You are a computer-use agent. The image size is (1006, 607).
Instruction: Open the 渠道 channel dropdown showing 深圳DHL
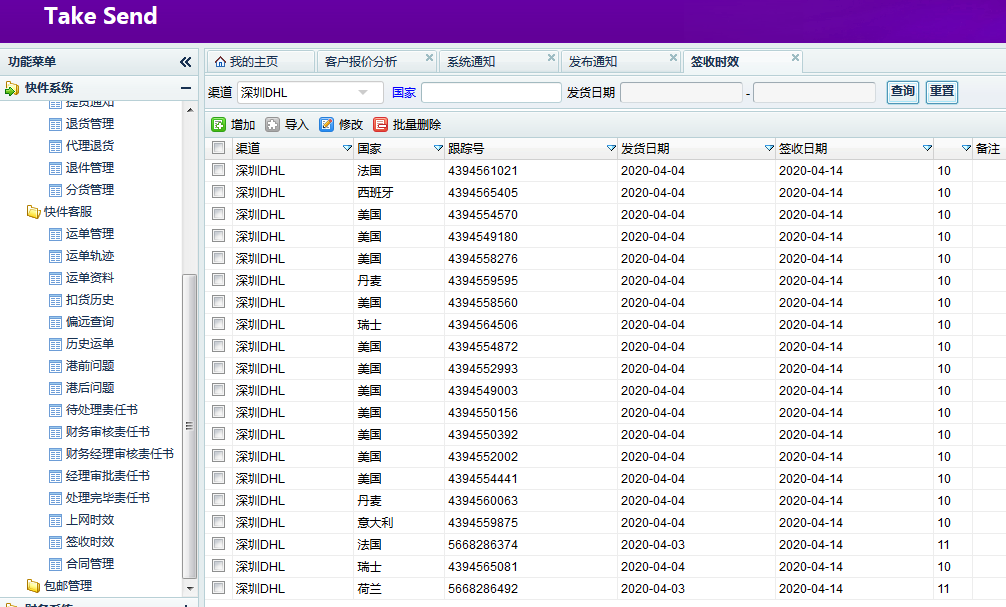(363, 93)
